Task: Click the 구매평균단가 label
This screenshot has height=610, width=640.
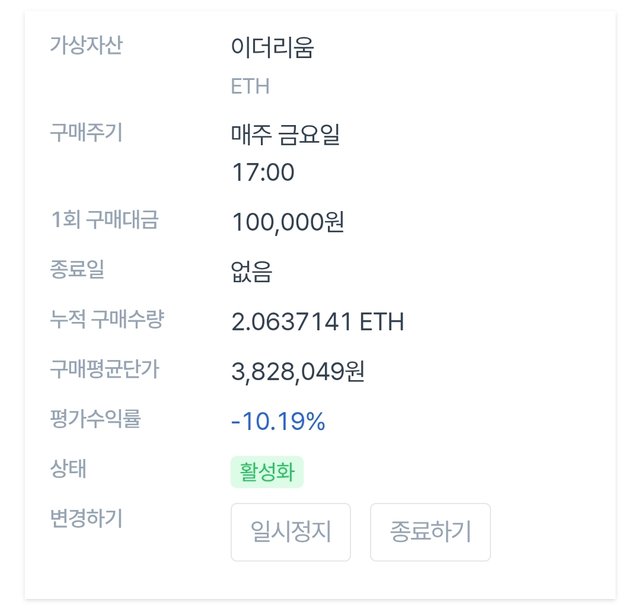Action: (104, 369)
